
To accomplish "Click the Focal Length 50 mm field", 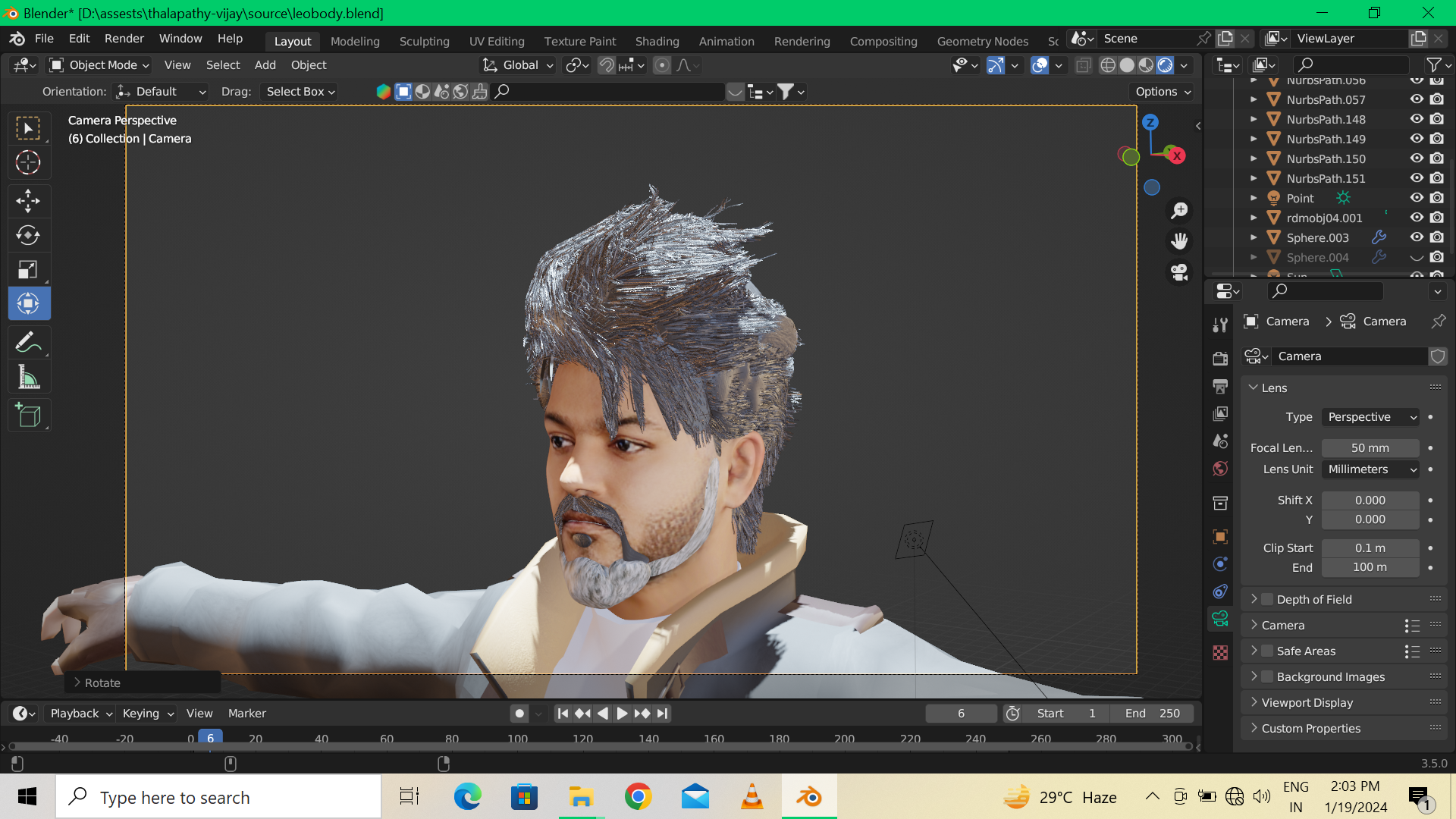I will [x=1370, y=448].
